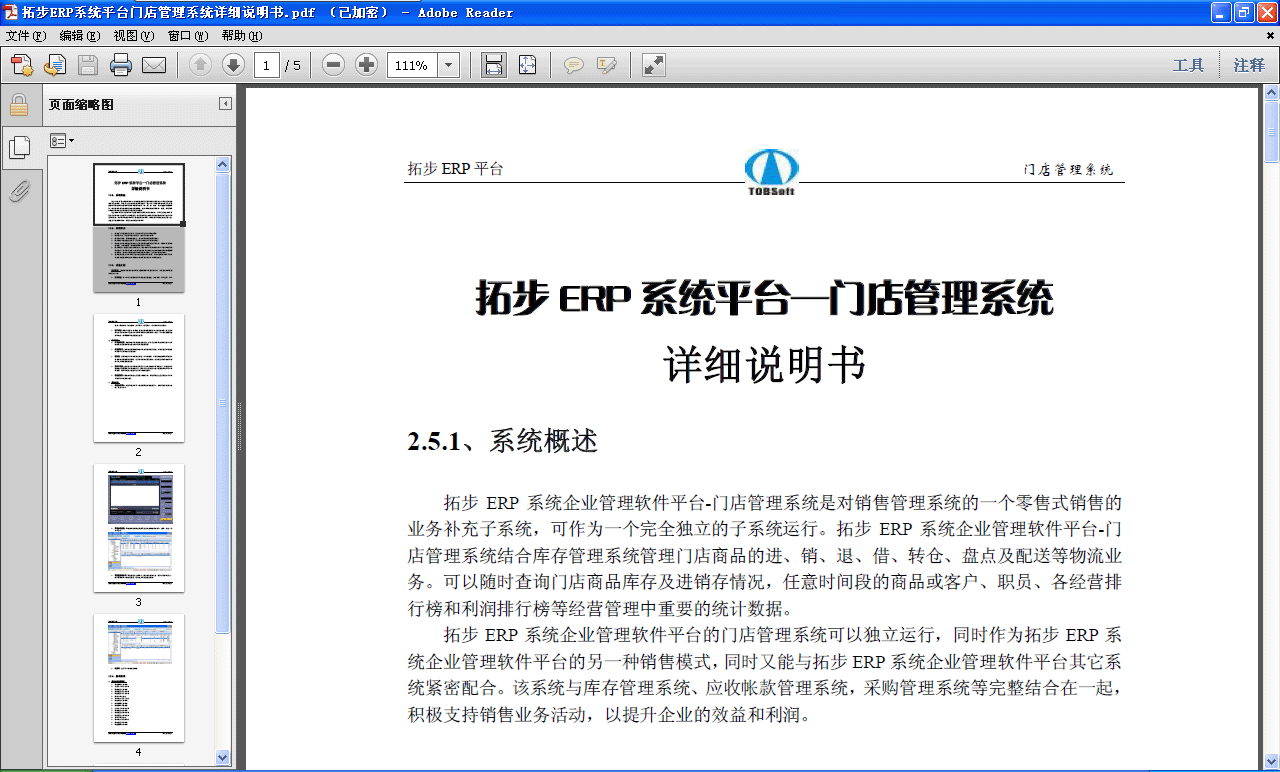The height and width of the screenshot is (772, 1280).
Task: Open the attachments paperclip panel
Action: 19,191
